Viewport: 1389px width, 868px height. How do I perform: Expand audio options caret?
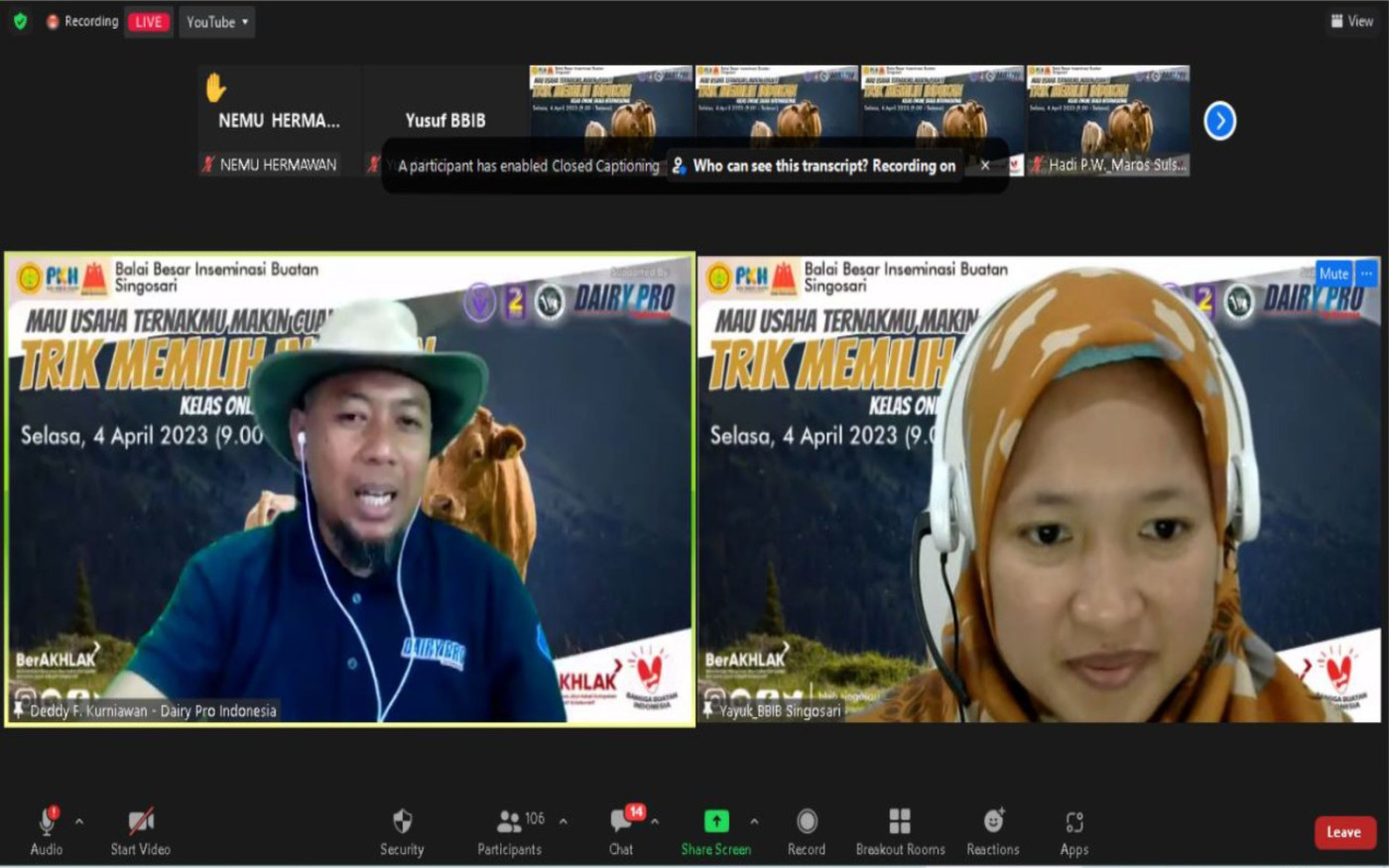pyautogui.click(x=79, y=821)
